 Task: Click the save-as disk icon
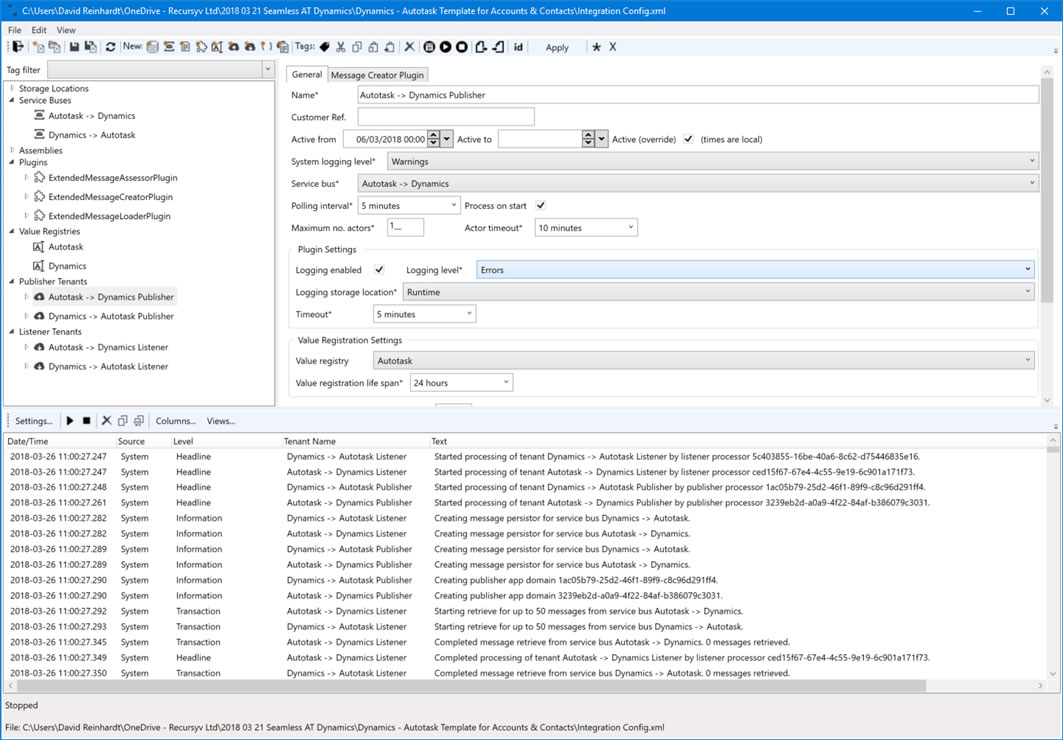click(x=89, y=47)
